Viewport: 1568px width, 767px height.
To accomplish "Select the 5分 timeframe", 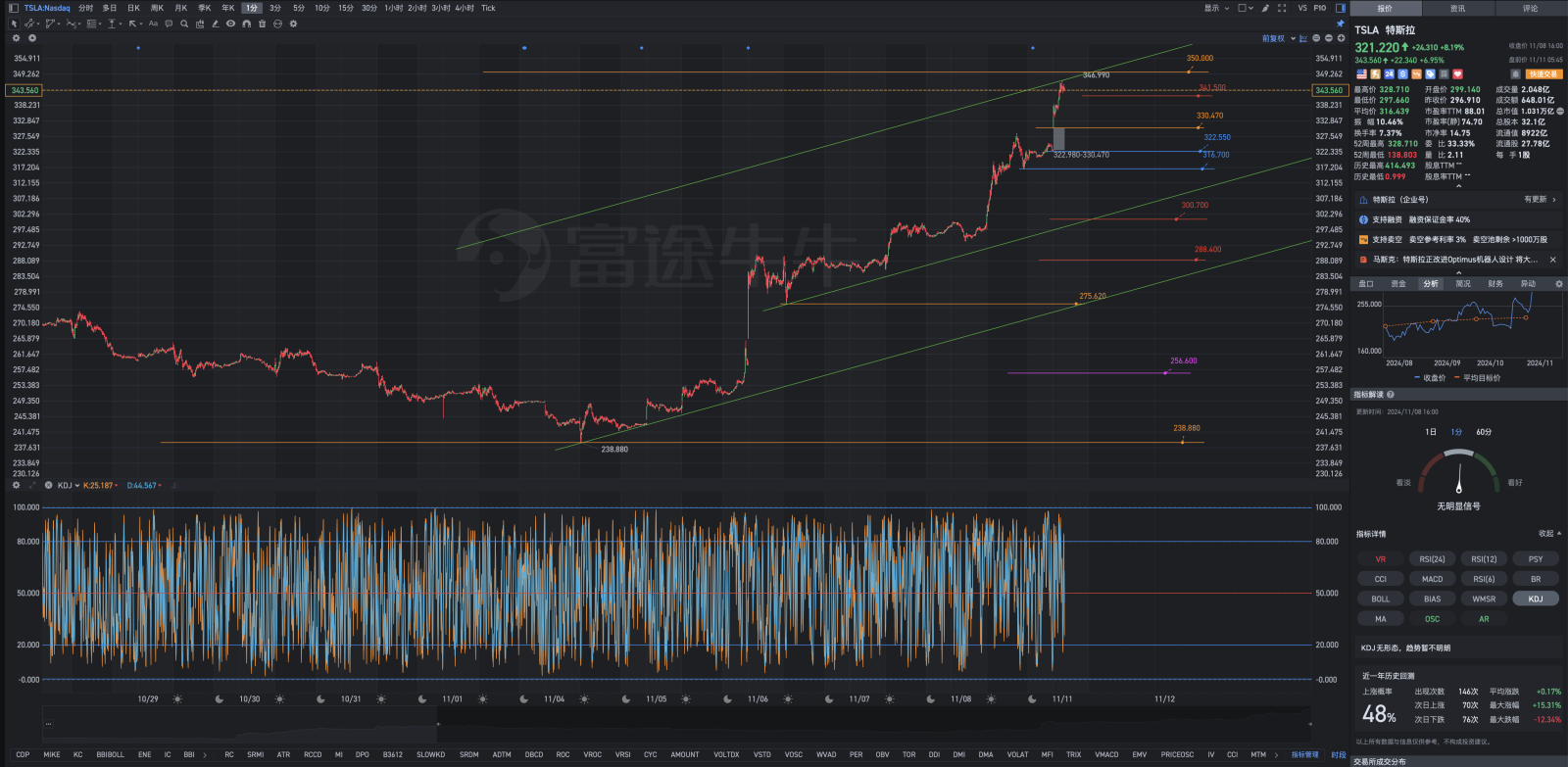I will click(299, 8).
